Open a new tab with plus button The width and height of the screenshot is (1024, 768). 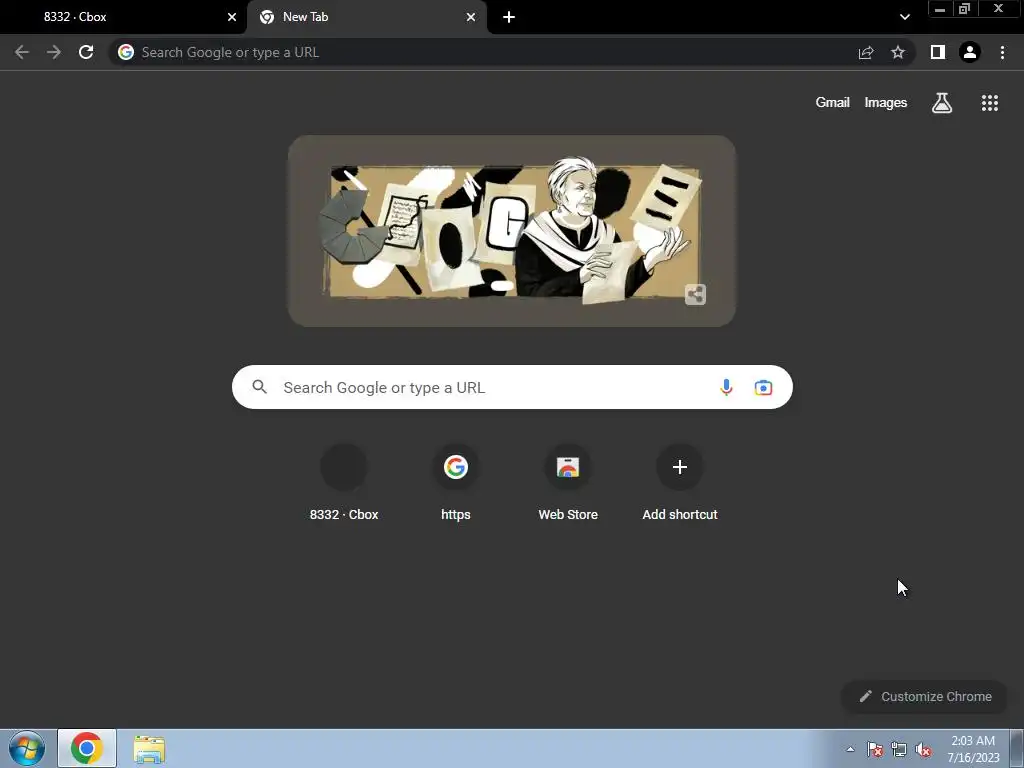pyautogui.click(x=509, y=17)
